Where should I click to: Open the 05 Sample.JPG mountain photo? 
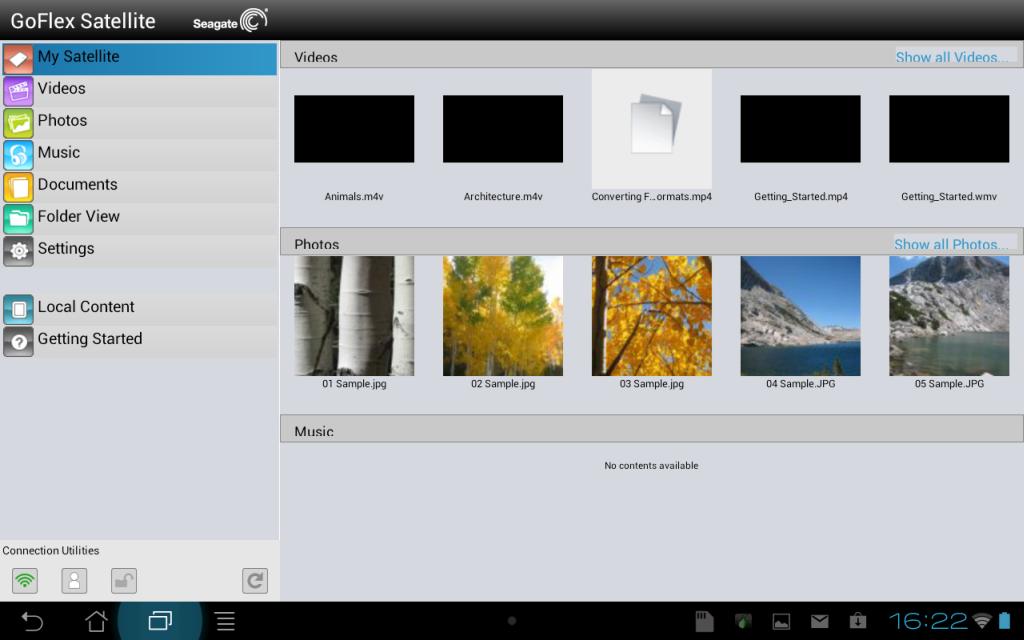(949, 315)
